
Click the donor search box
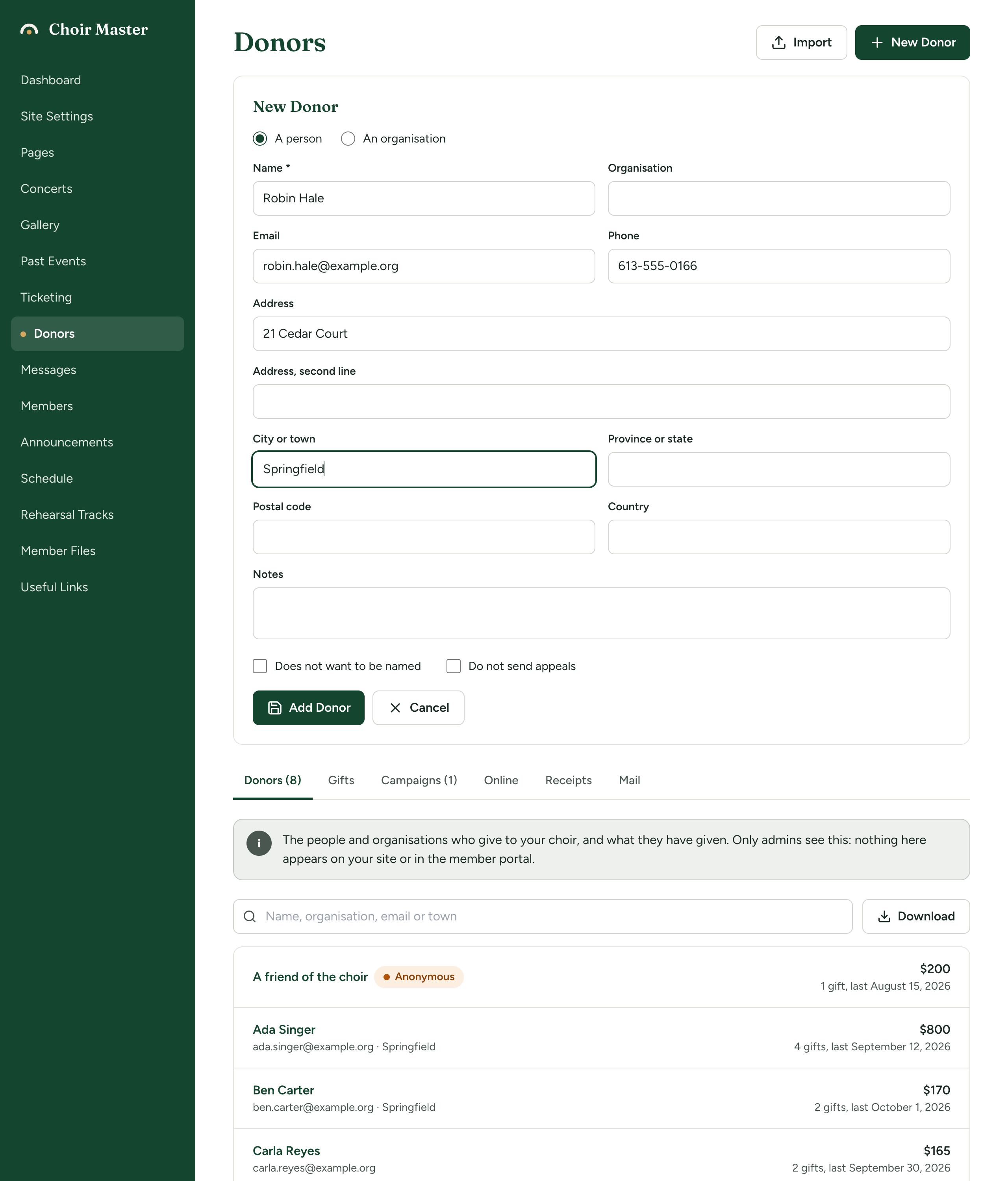pos(543,916)
